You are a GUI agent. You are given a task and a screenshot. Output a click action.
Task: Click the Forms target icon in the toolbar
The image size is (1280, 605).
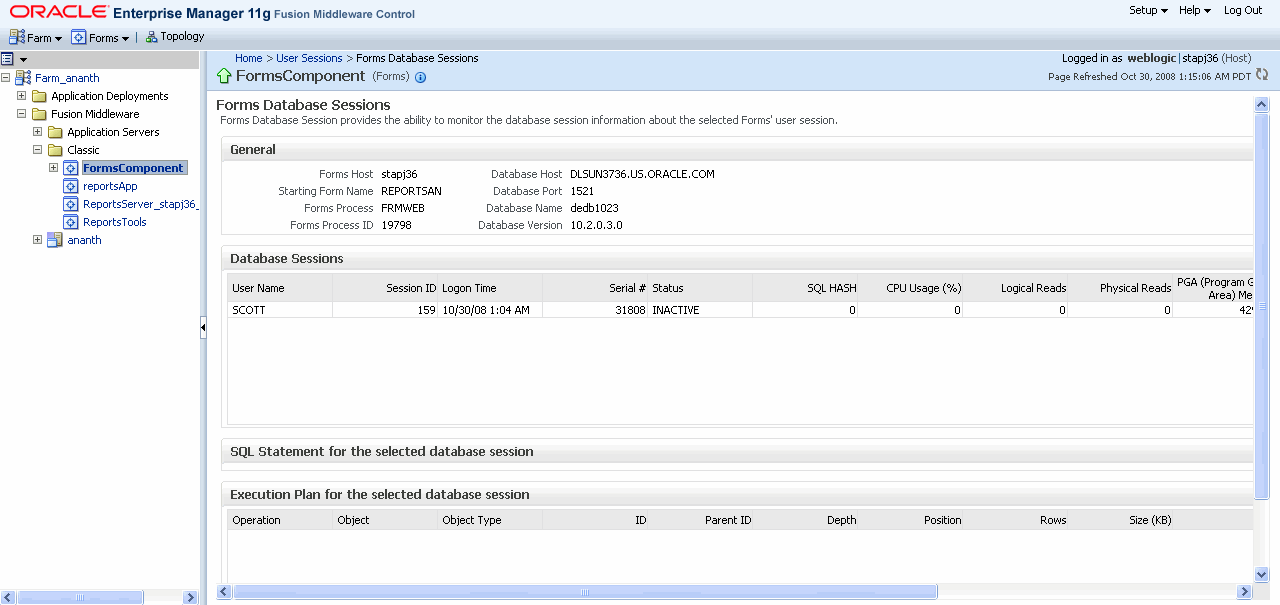[x=76, y=35]
